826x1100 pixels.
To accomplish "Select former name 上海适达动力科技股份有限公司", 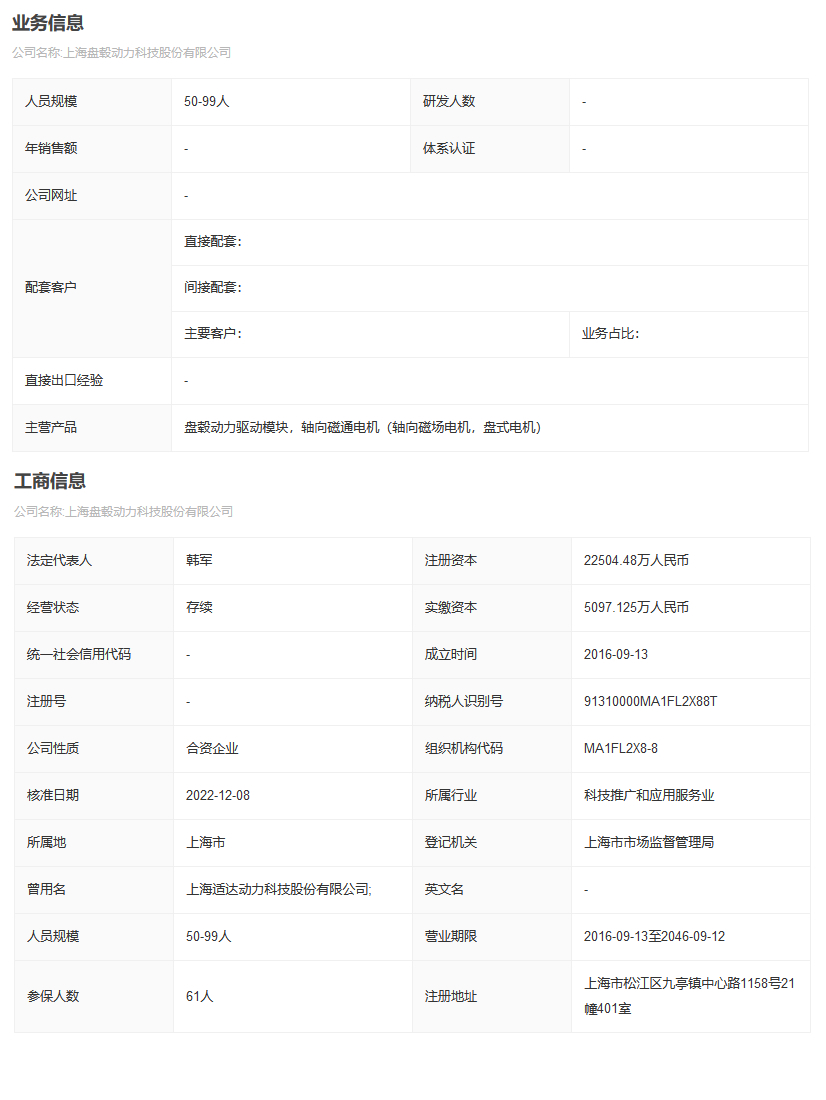I will 278,890.
